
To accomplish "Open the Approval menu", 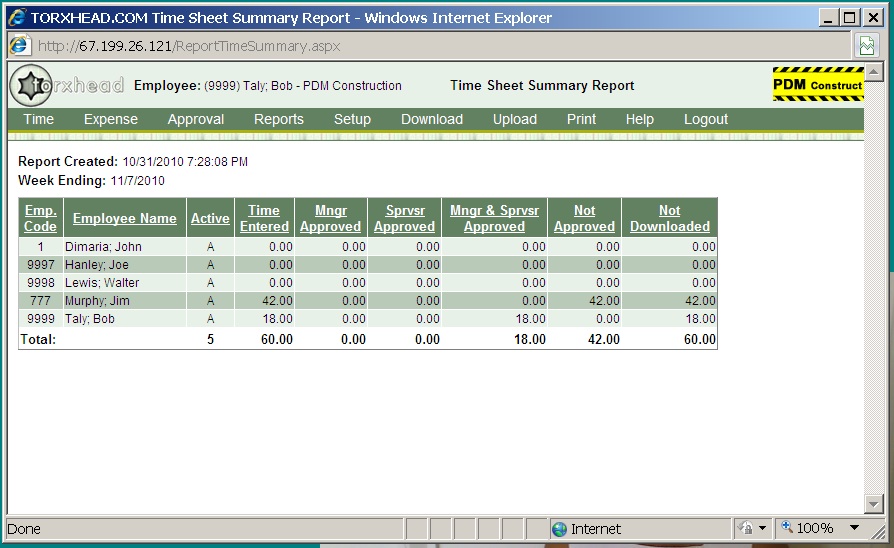I will [x=196, y=119].
